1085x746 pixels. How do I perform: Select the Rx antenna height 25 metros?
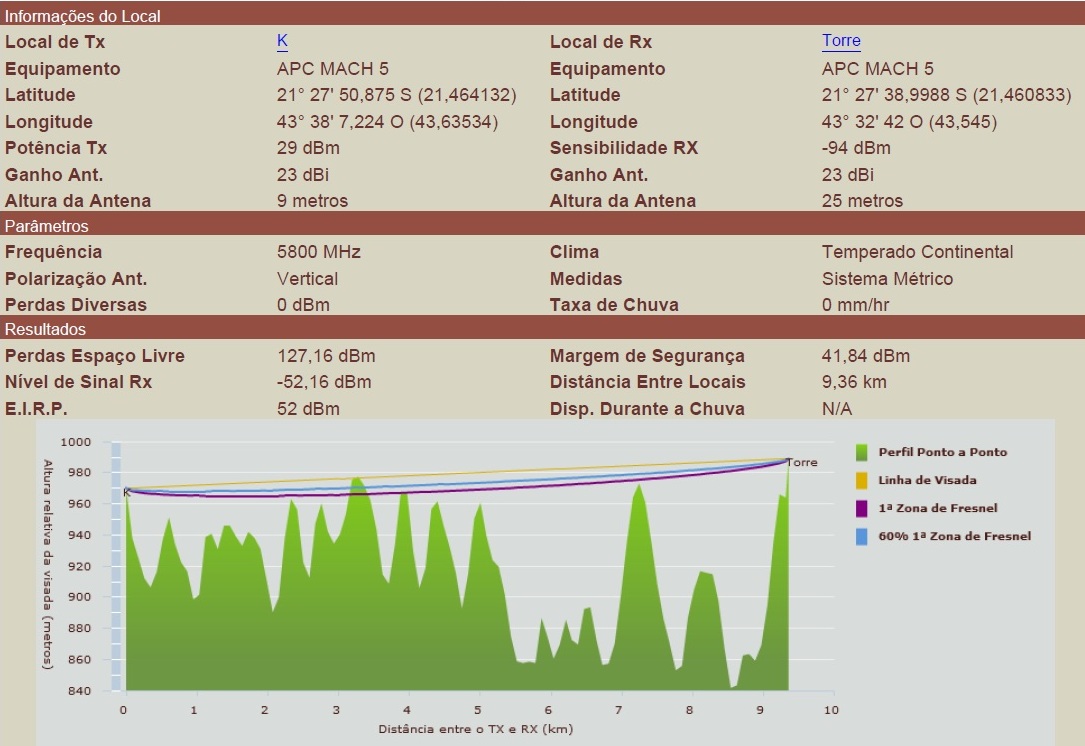[x=862, y=201]
